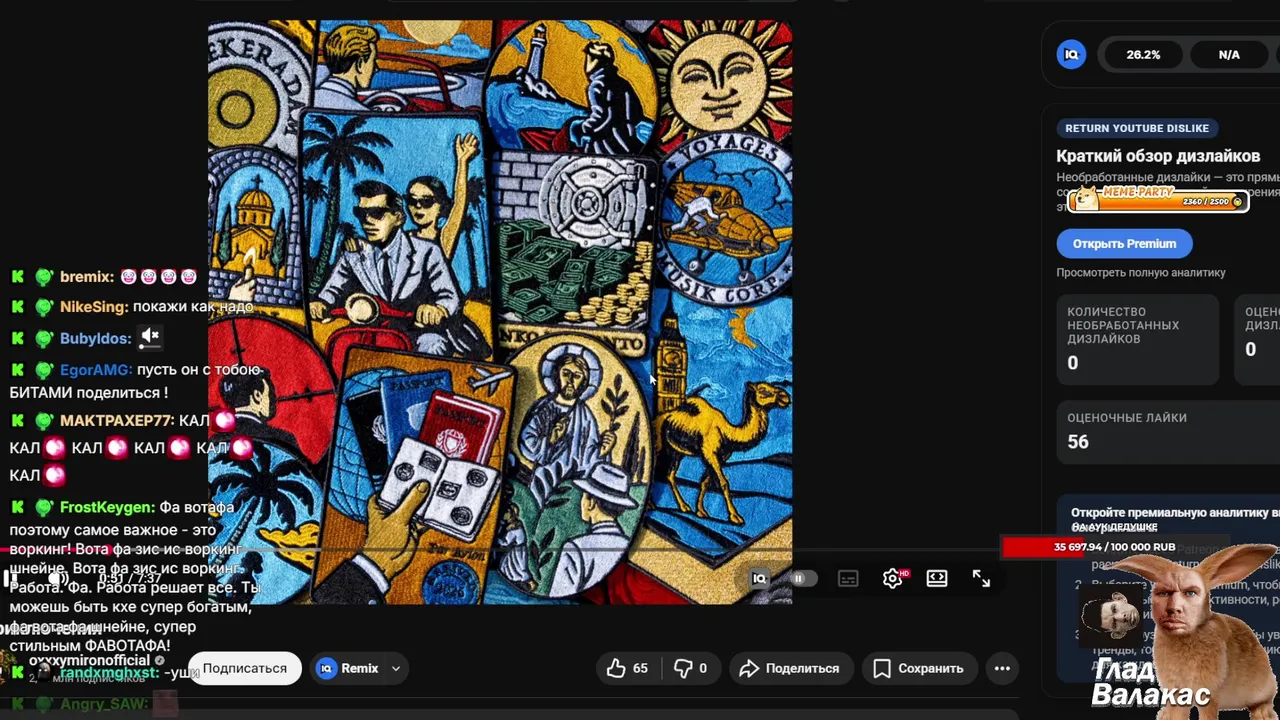Image resolution: width=1280 pixels, height=720 pixels.
Task: Click the Оценочные лайки 56 card
Action: 1168,432
